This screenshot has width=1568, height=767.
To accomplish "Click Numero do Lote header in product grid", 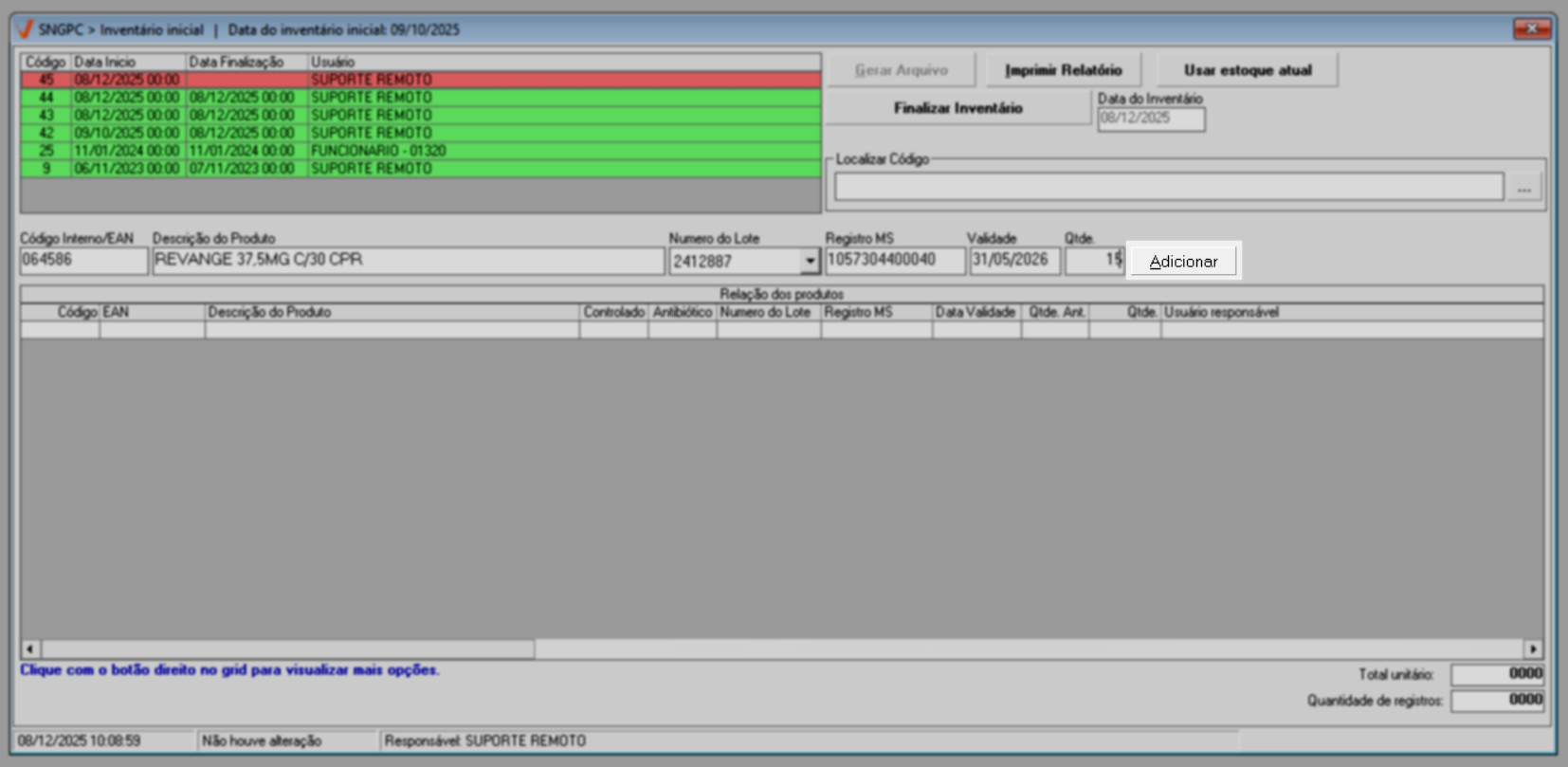I will [769, 312].
